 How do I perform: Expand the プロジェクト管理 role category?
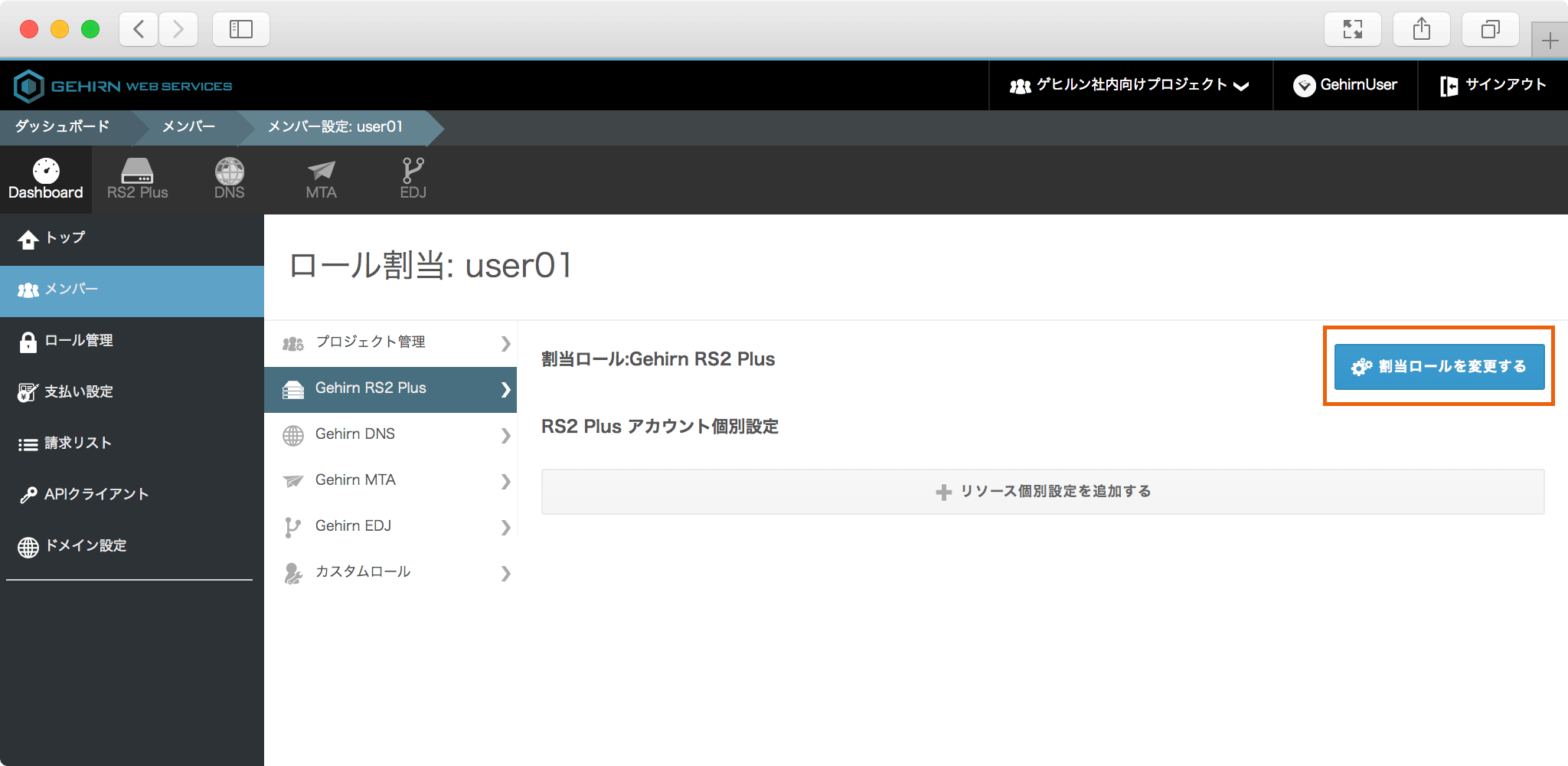(x=390, y=342)
